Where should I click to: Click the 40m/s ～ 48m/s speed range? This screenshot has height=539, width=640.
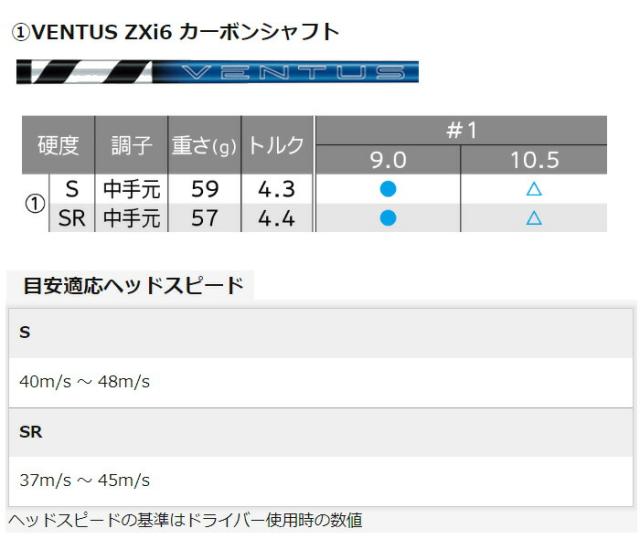tap(85, 382)
